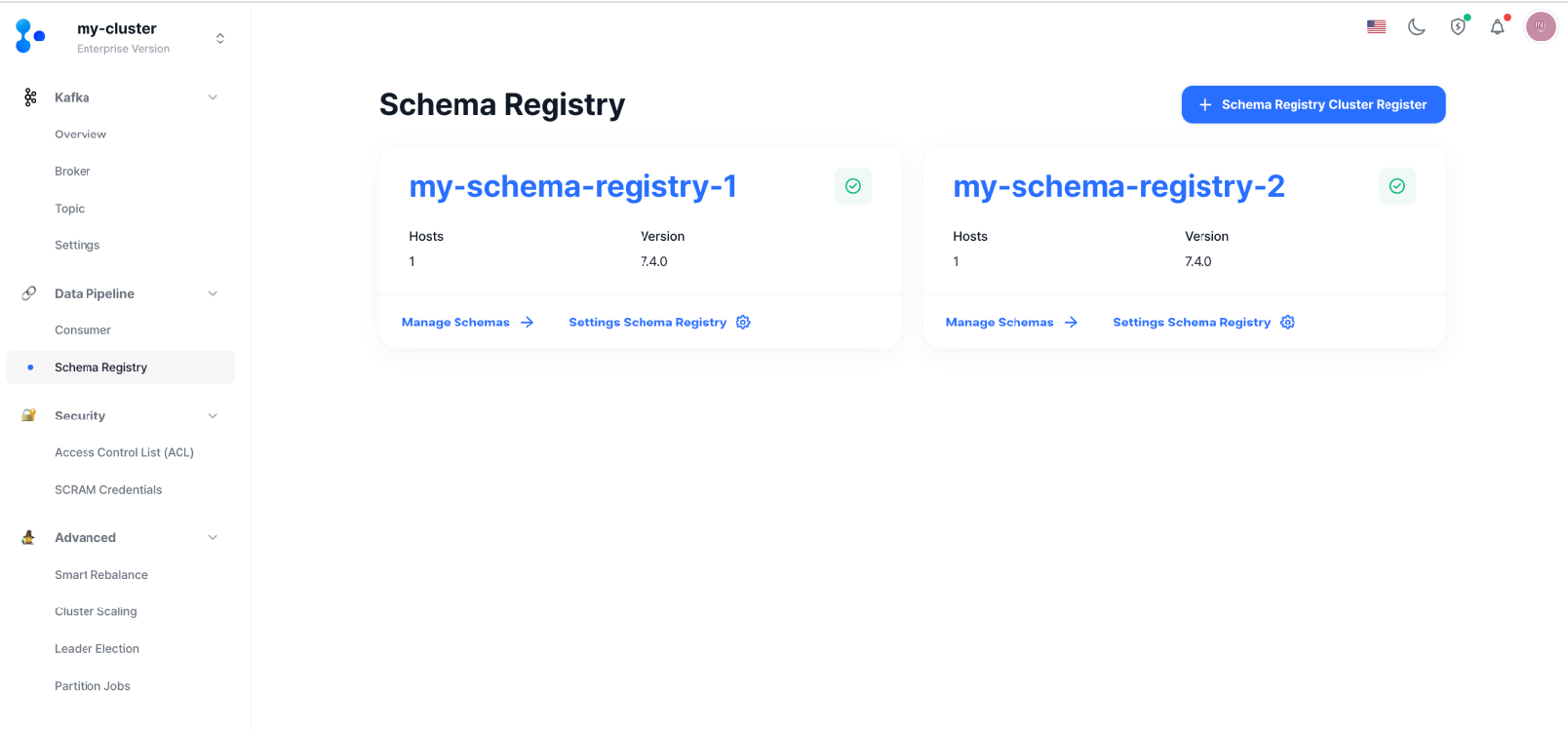Click Schema Registry Cluster Register
1568x732 pixels.
coord(1313,104)
